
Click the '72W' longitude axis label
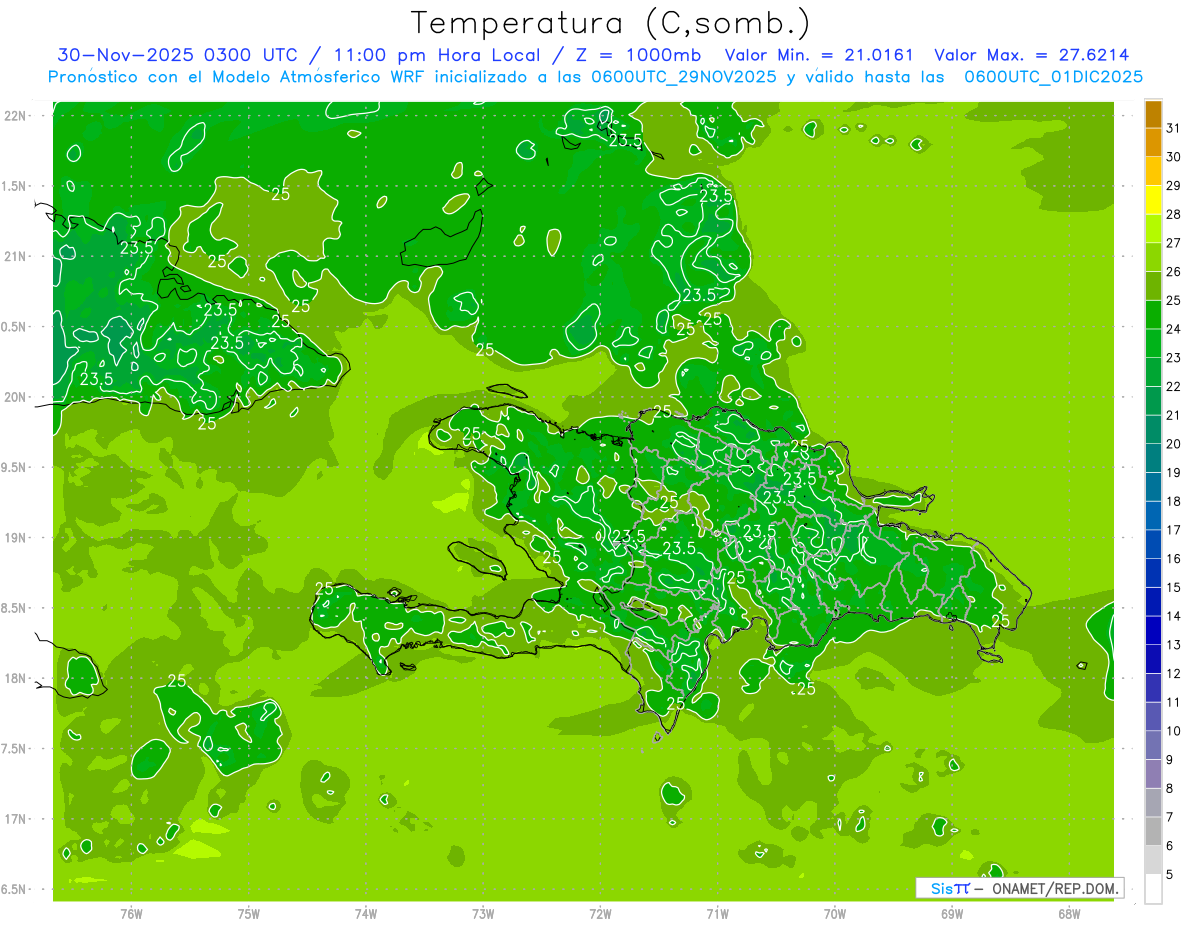(600, 914)
